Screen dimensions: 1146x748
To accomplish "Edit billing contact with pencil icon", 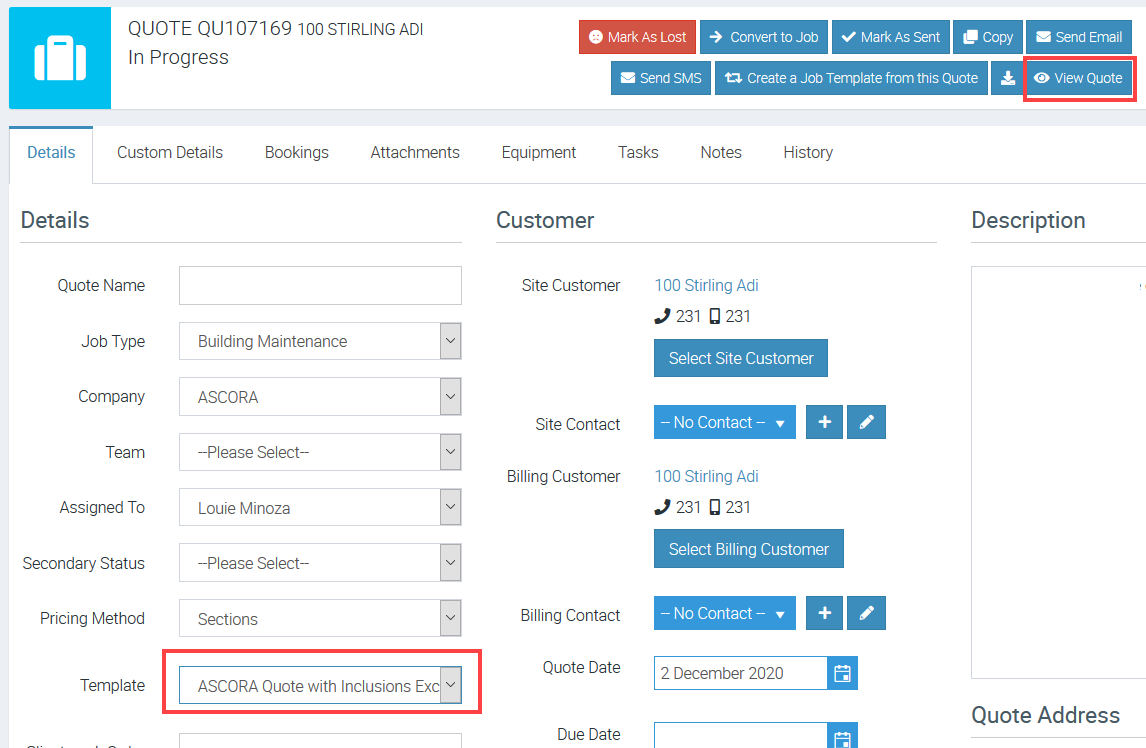I will (866, 613).
